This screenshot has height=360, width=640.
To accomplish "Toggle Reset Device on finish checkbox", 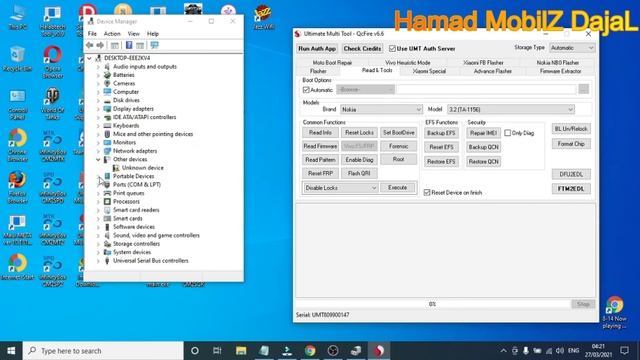I will pyautogui.click(x=427, y=193).
